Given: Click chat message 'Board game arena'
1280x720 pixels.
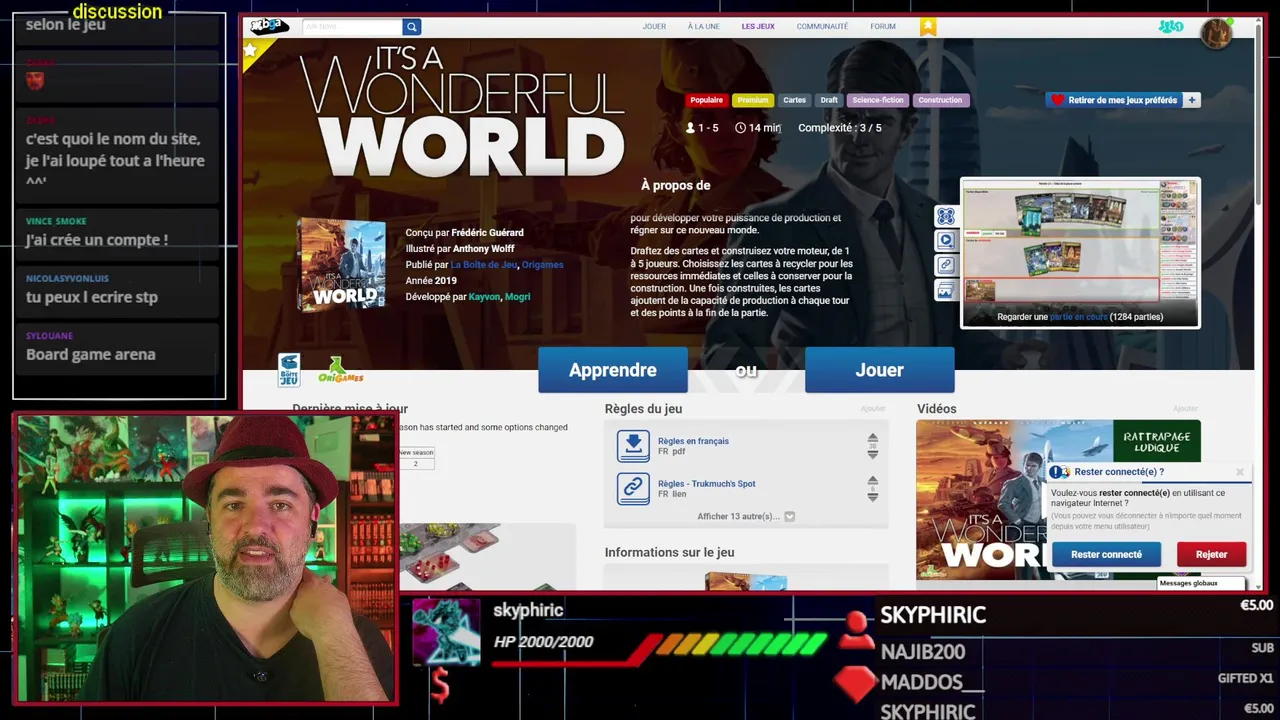Looking at the screenshot, I should [x=91, y=354].
